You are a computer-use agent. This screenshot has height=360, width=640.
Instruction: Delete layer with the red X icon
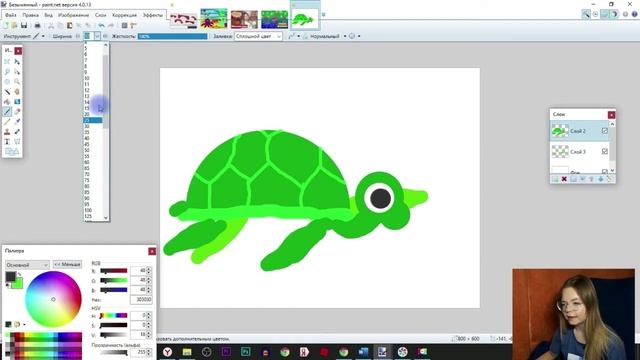564,179
